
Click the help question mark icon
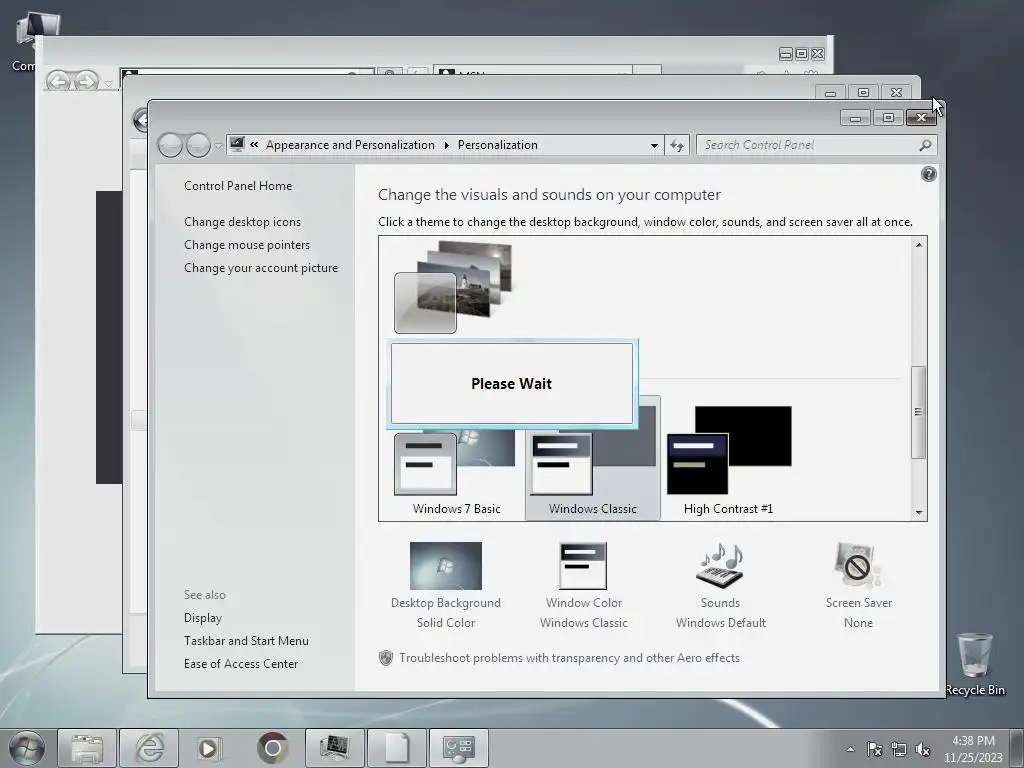(928, 174)
